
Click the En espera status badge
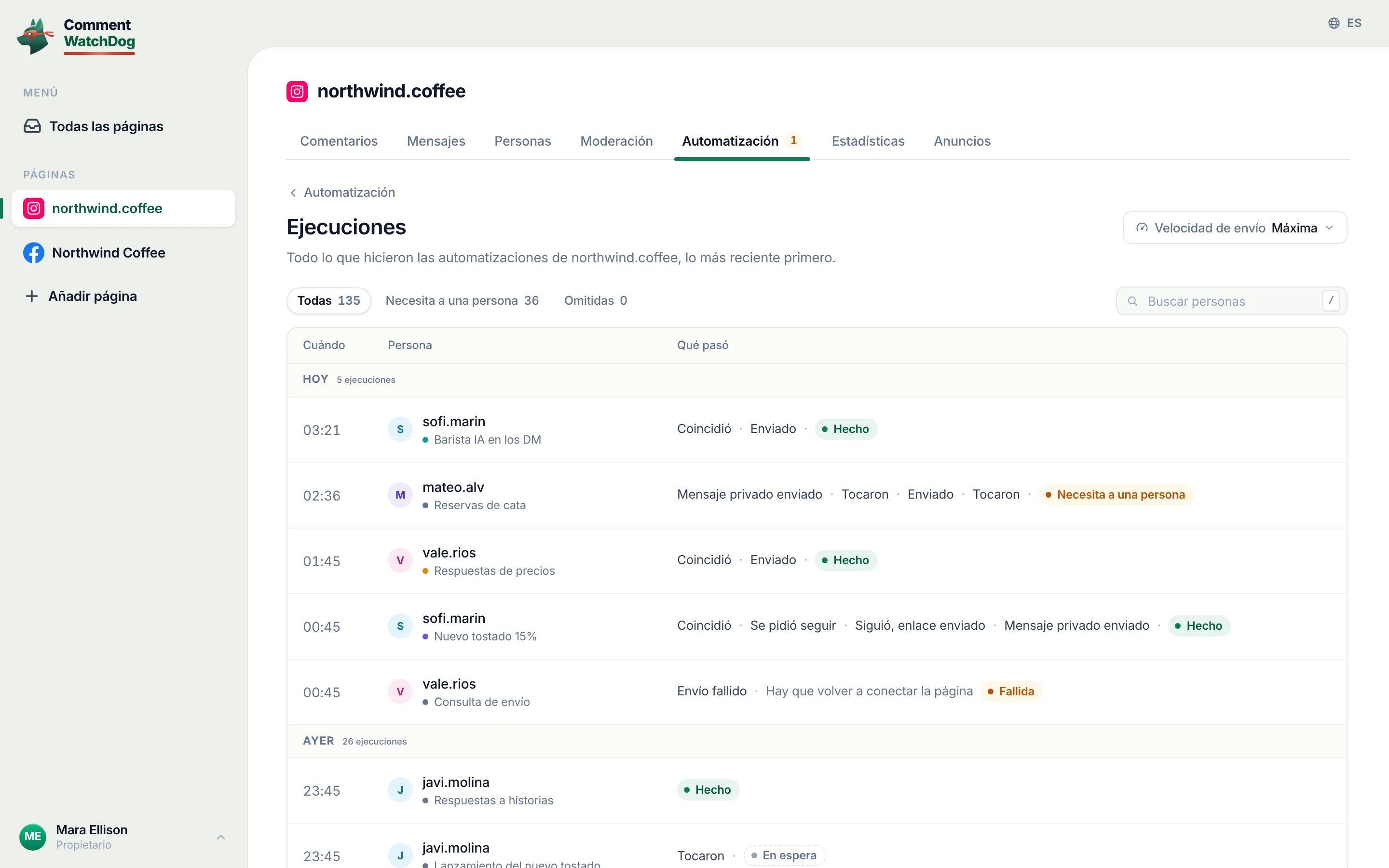click(x=784, y=855)
